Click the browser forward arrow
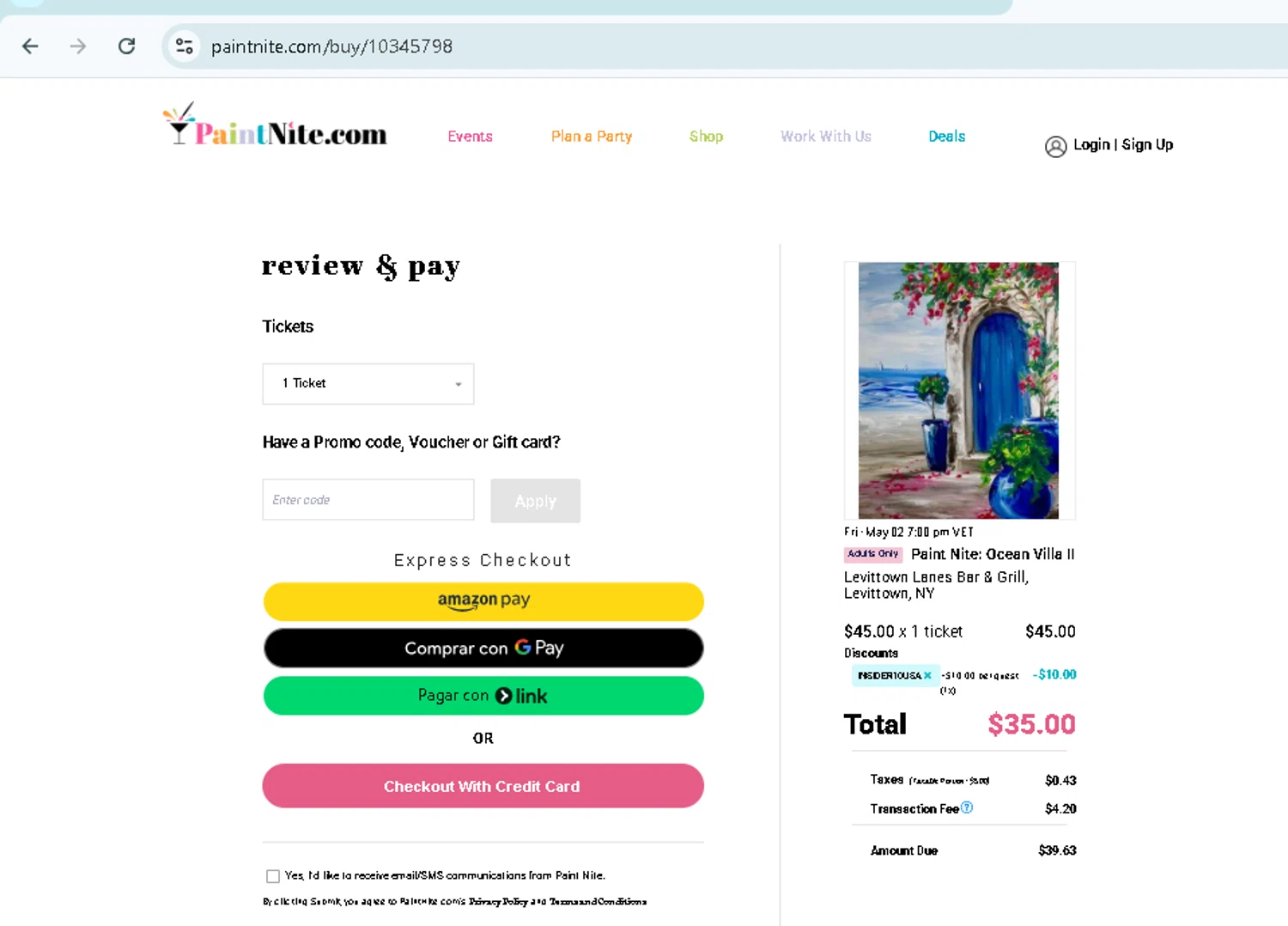The width and height of the screenshot is (1288, 926). coord(78,46)
